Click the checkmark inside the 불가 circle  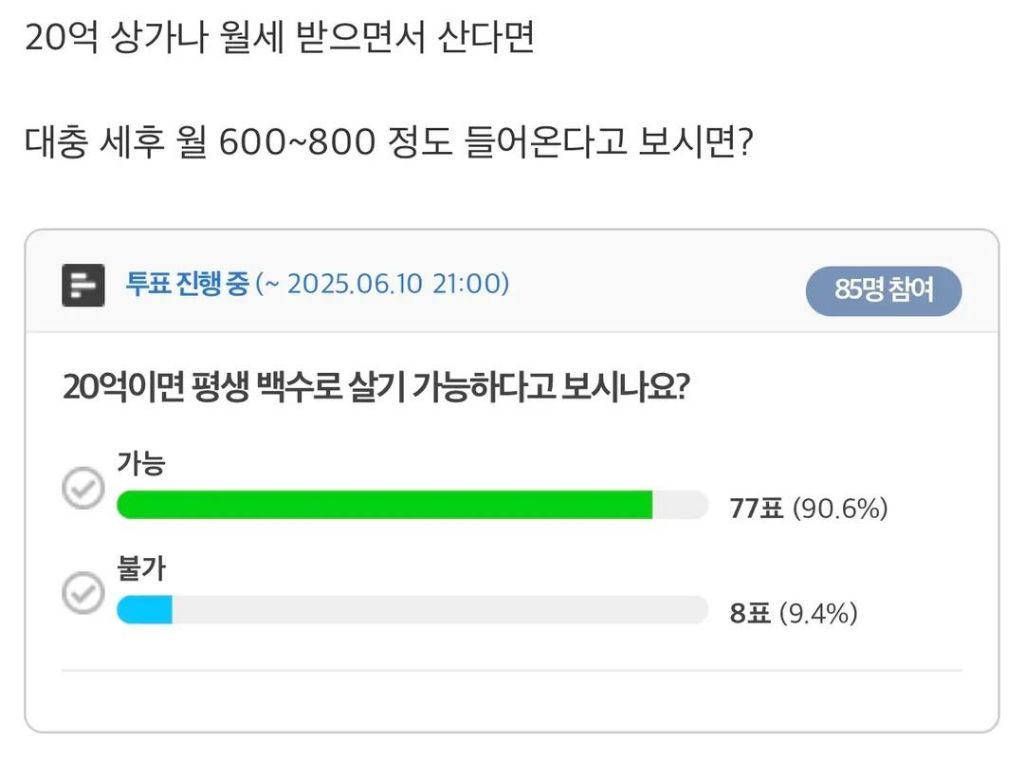[85, 594]
